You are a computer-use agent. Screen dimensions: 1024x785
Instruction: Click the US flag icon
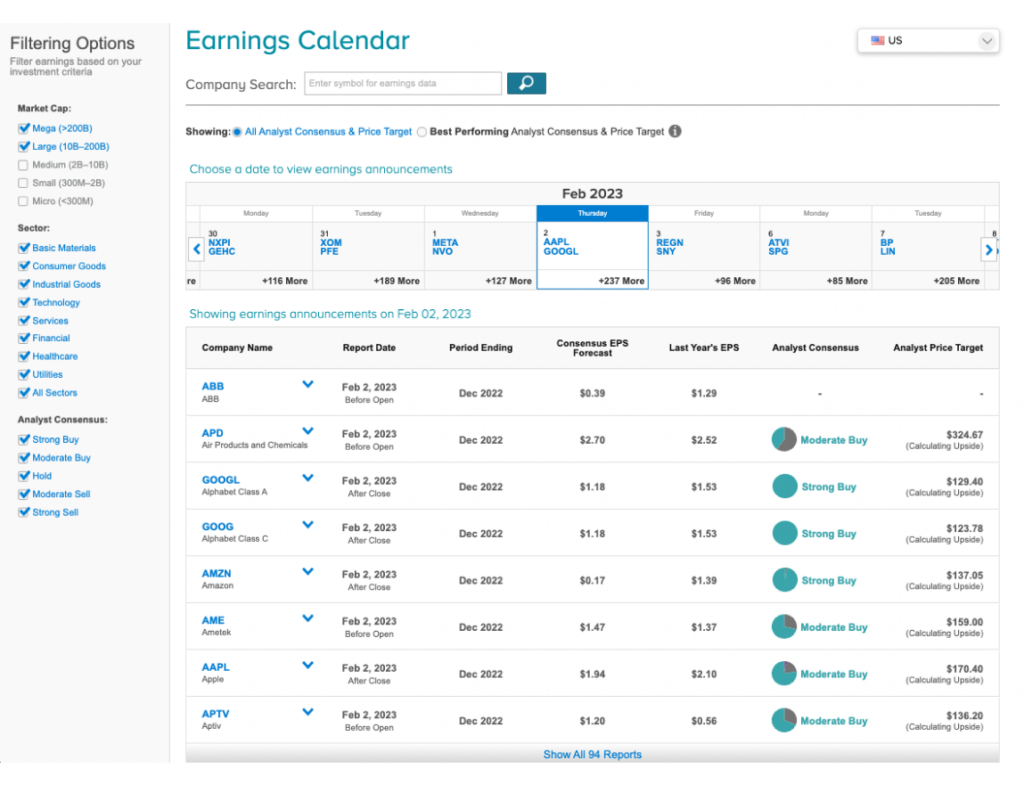pos(877,40)
